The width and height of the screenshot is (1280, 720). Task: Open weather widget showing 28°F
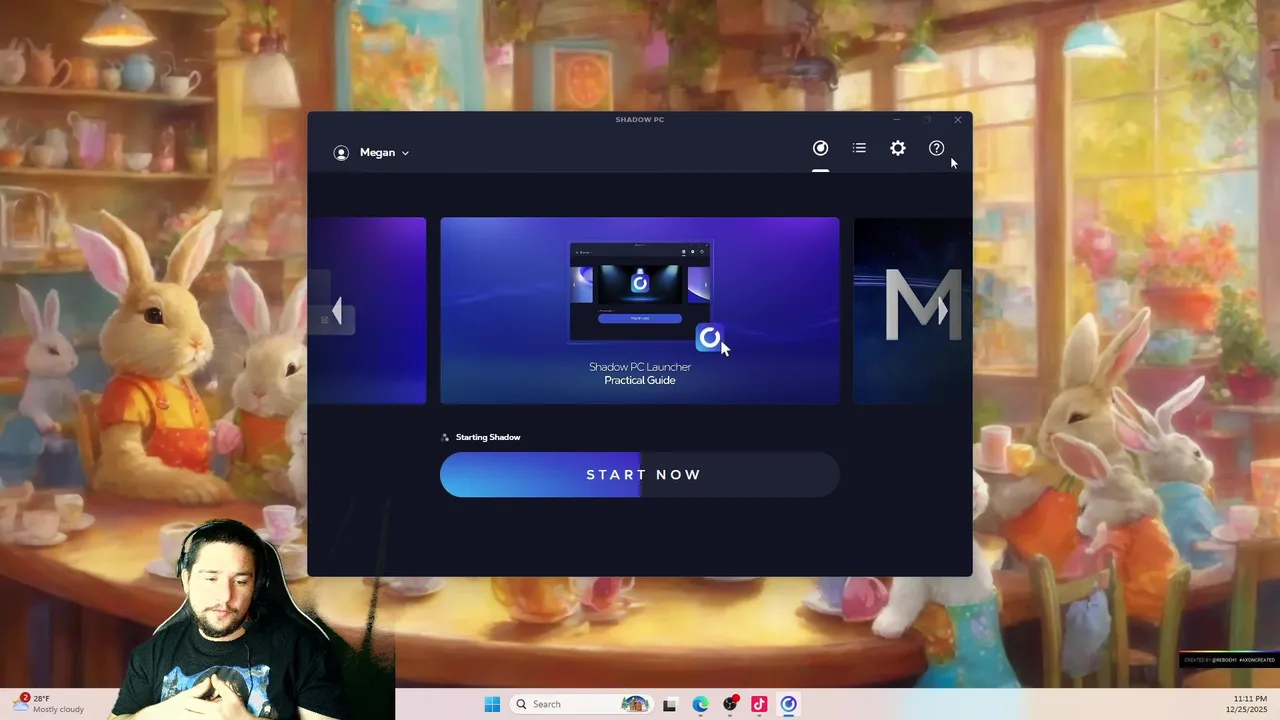click(x=50, y=704)
